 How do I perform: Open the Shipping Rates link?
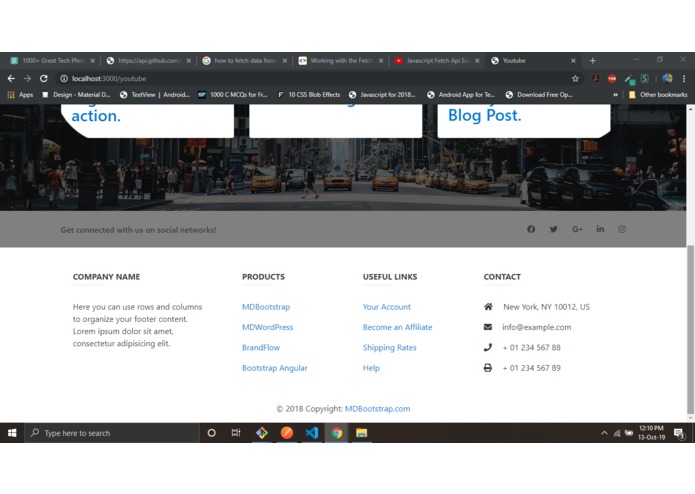tap(390, 347)
